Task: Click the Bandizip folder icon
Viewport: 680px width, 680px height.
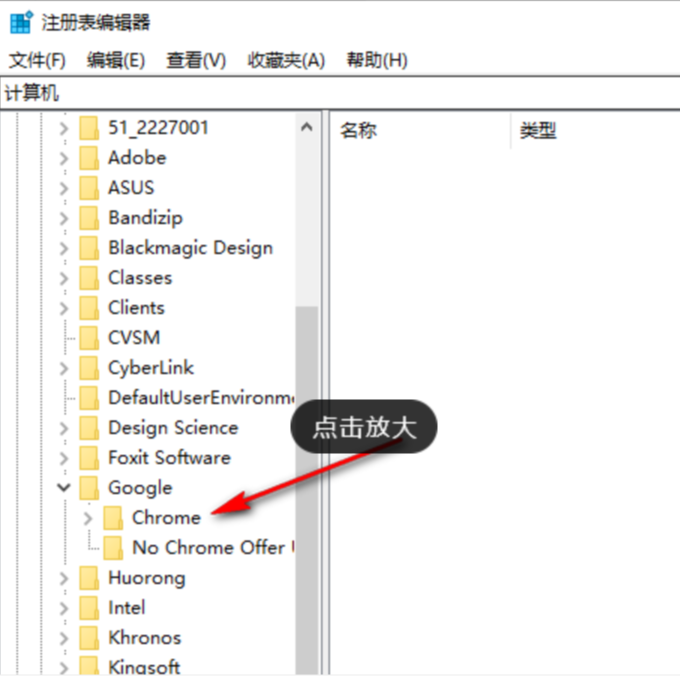Action: 89,218
